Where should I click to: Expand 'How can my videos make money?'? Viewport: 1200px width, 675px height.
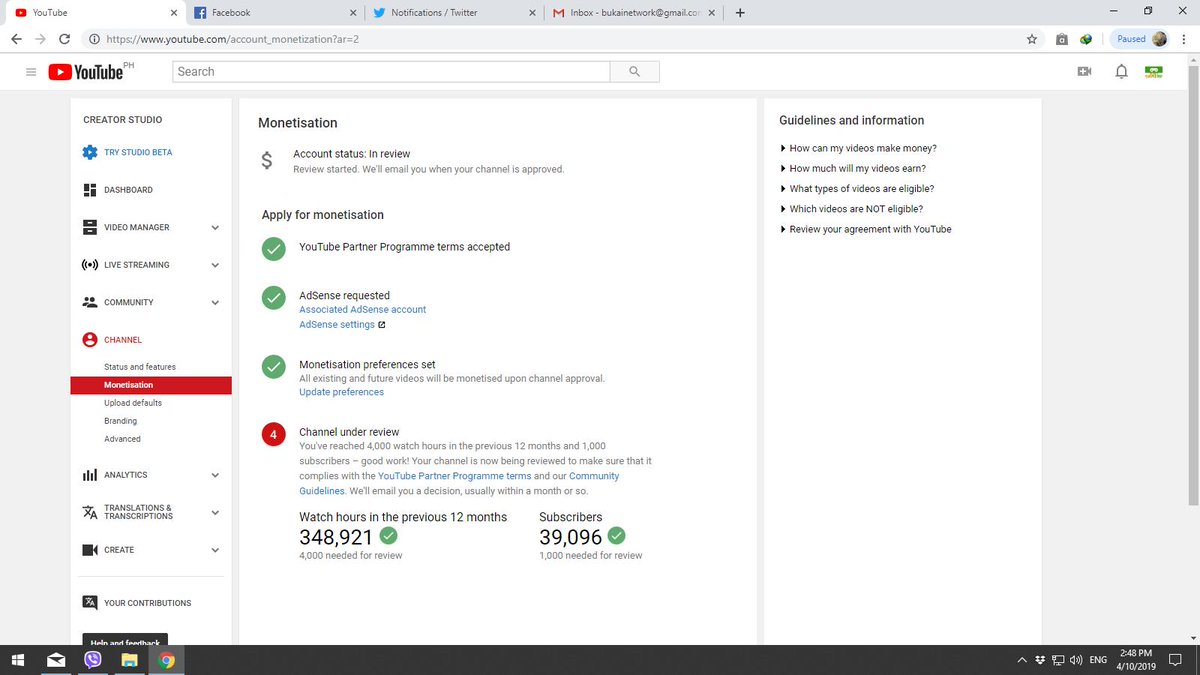click(x=858, y=148)
